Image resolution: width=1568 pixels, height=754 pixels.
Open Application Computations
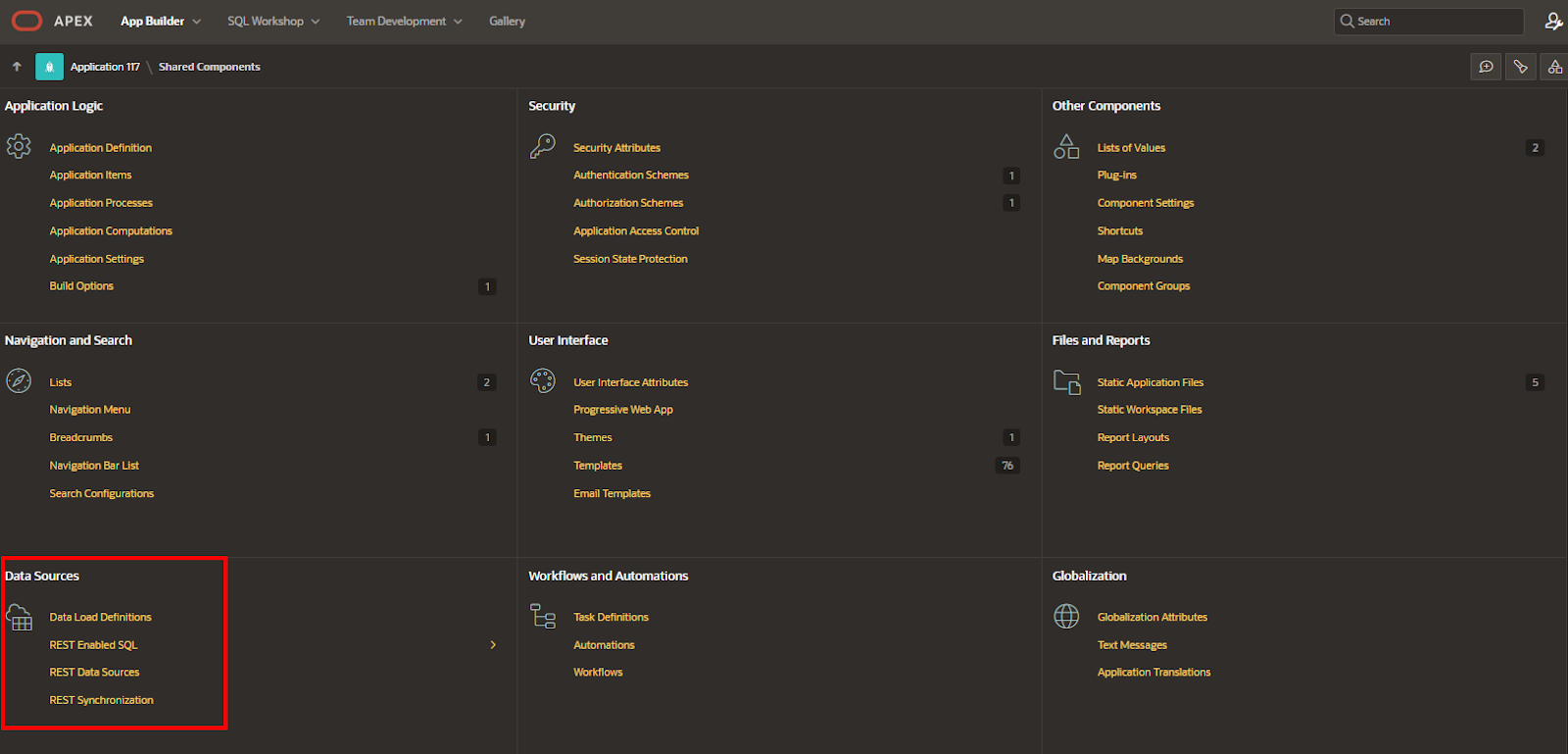pyautogui.click(x=111, y=231)
